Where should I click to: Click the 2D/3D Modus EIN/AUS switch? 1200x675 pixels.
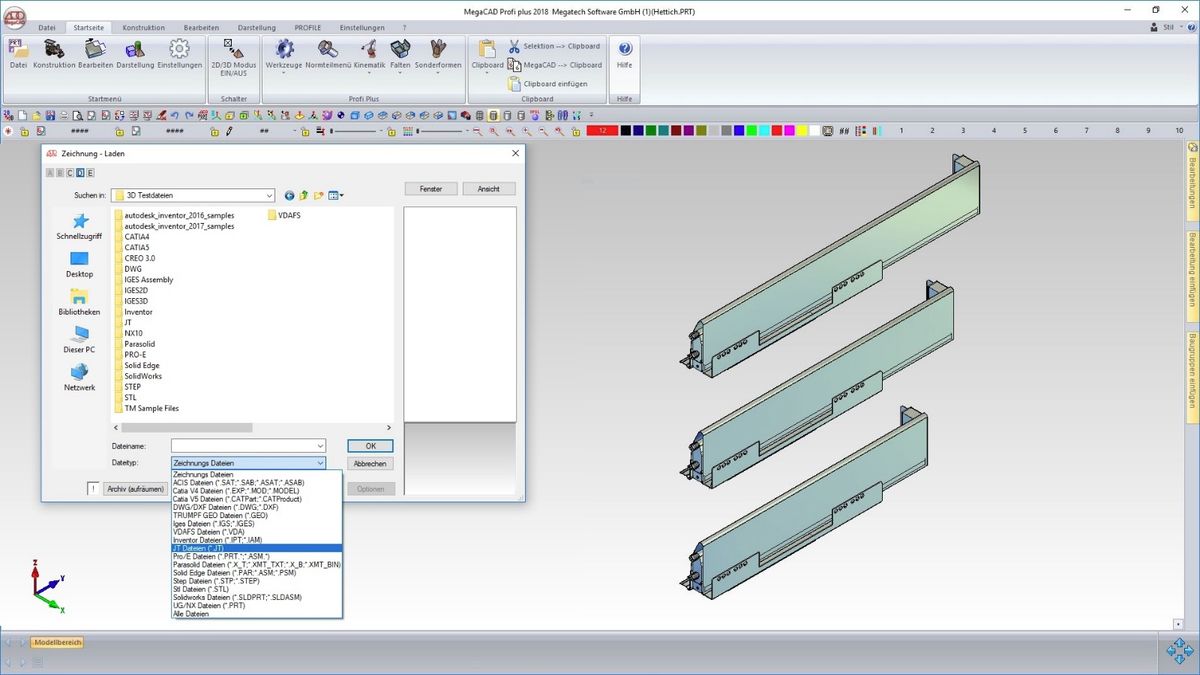(x=233, y=53)
